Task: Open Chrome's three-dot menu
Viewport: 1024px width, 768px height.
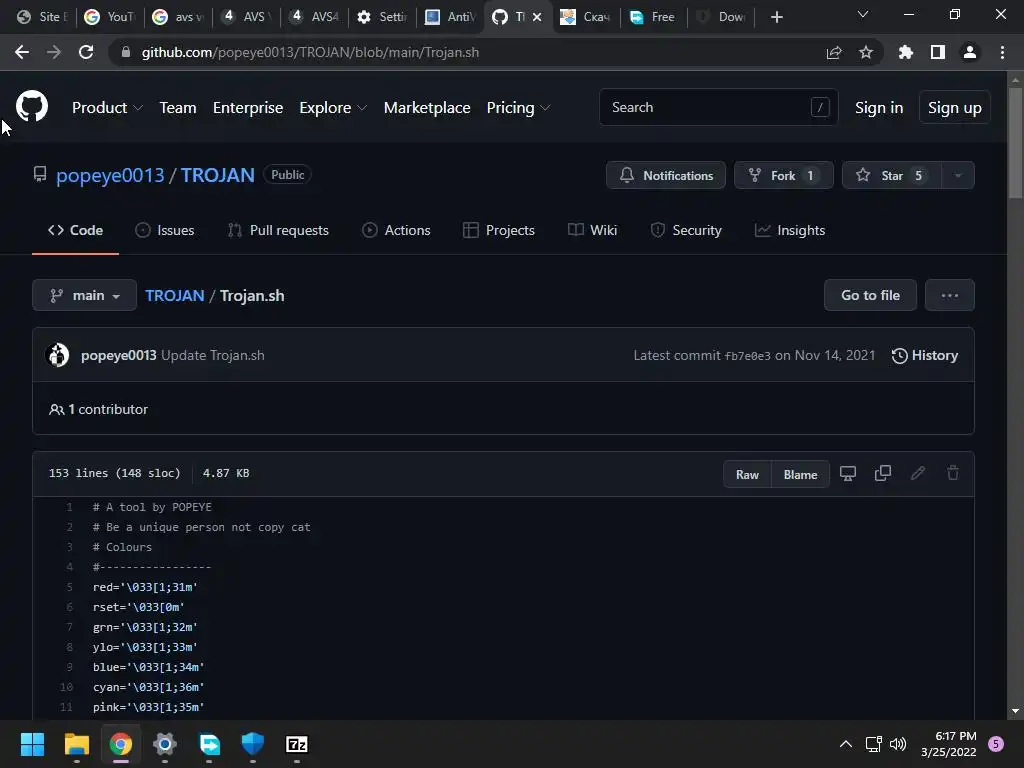Action: 1002,52
